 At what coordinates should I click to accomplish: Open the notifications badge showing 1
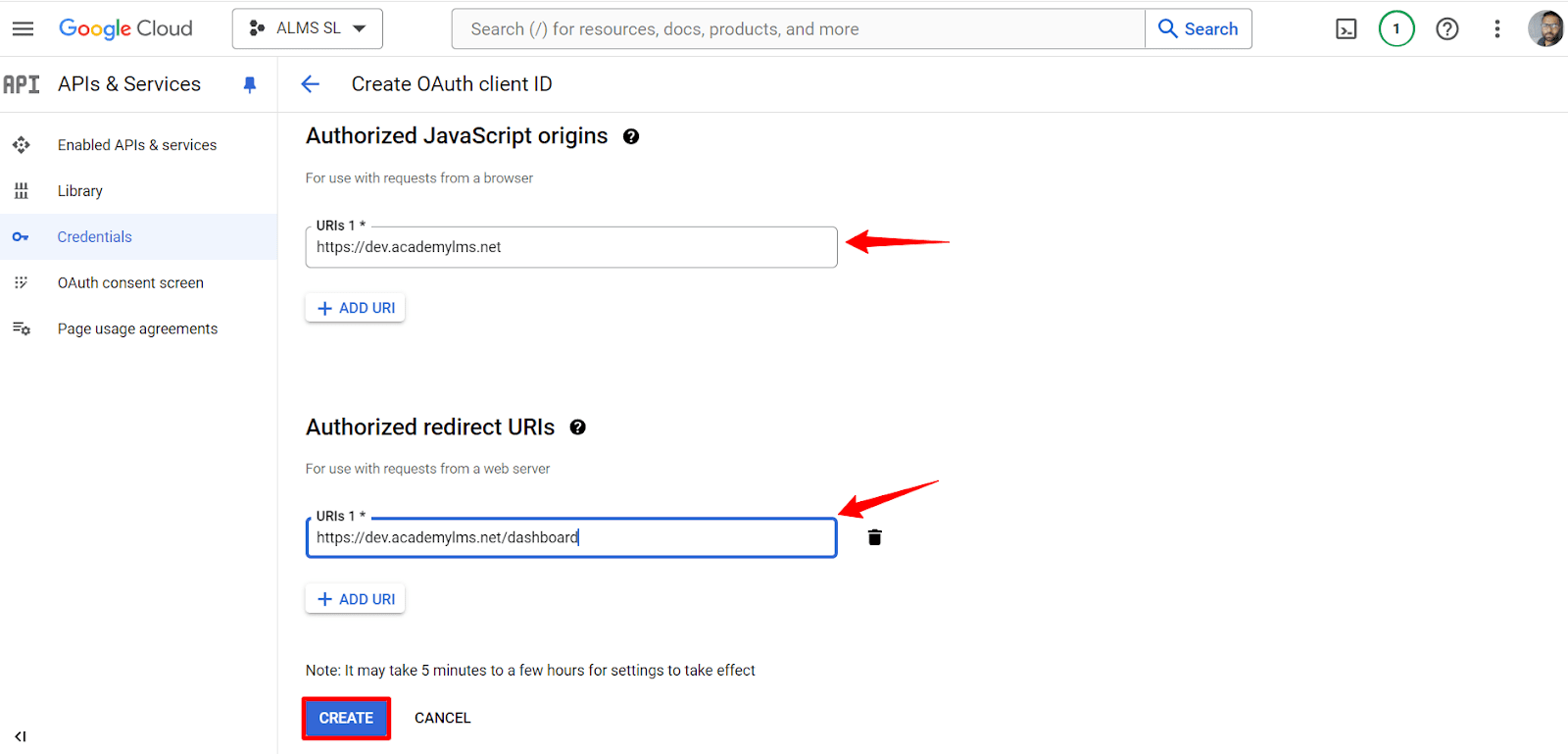pos(1396,28)
